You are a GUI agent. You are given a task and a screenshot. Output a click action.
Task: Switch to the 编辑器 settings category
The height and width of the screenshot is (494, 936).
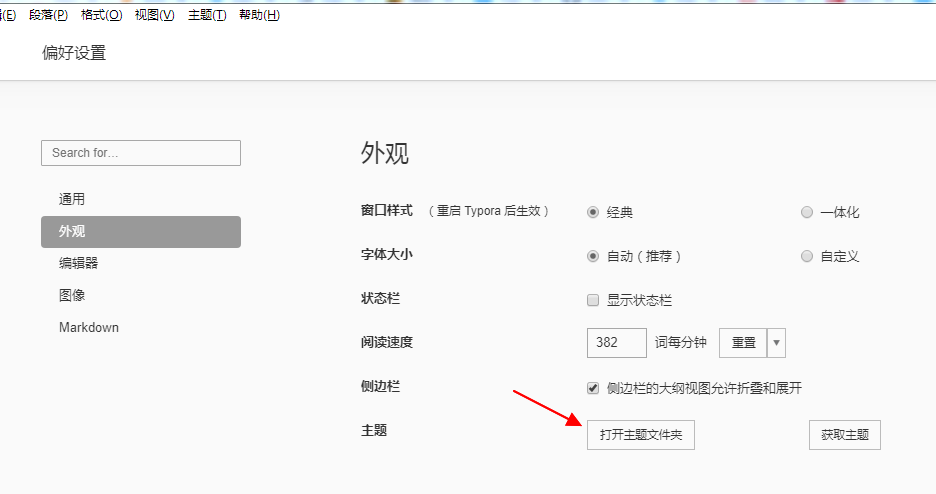(78, 263)
